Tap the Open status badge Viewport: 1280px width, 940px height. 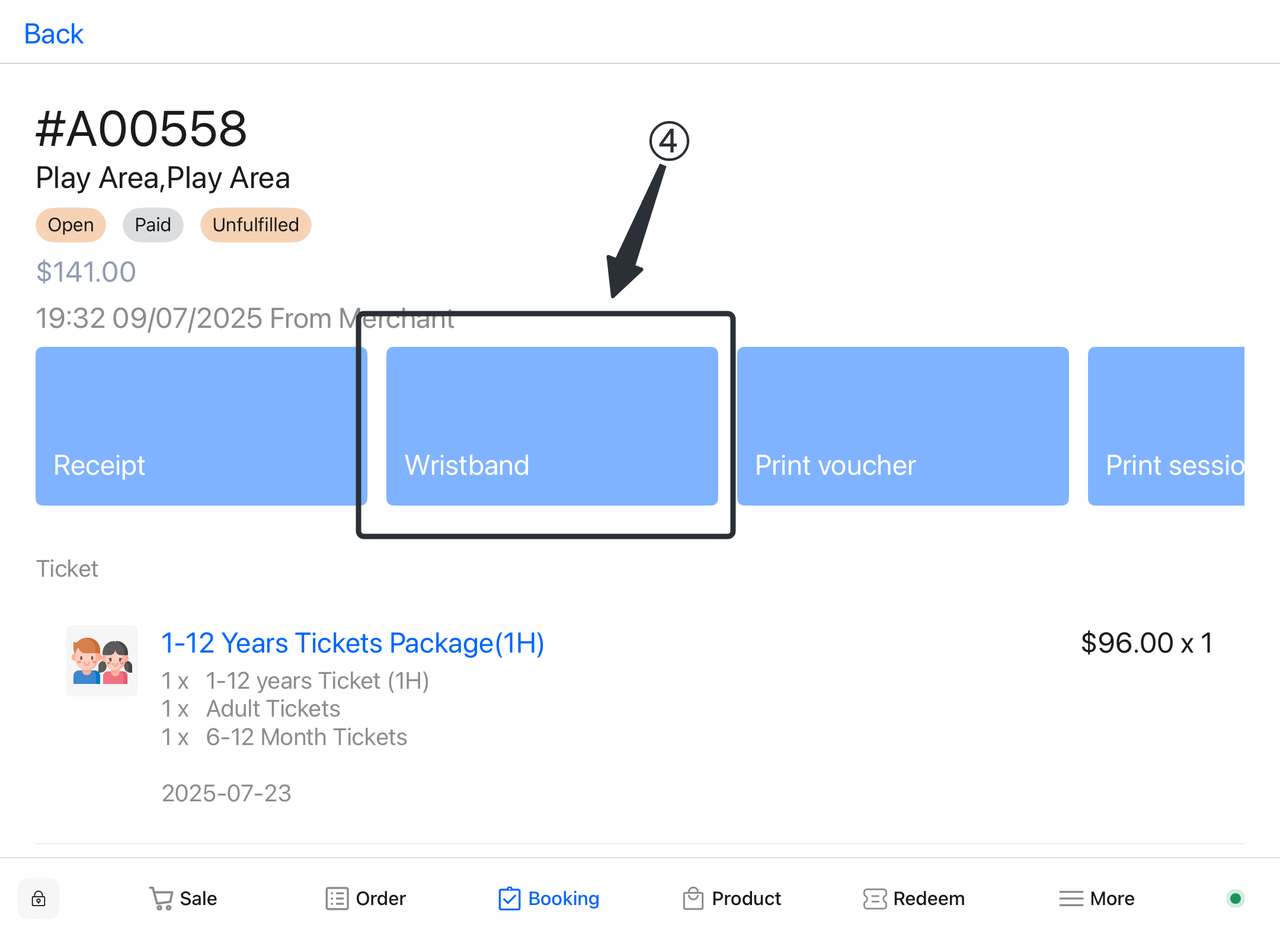(71, 225)
